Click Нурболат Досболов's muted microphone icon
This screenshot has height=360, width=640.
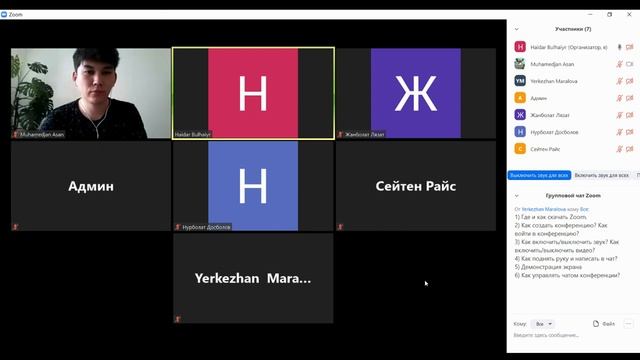point(619,132)
